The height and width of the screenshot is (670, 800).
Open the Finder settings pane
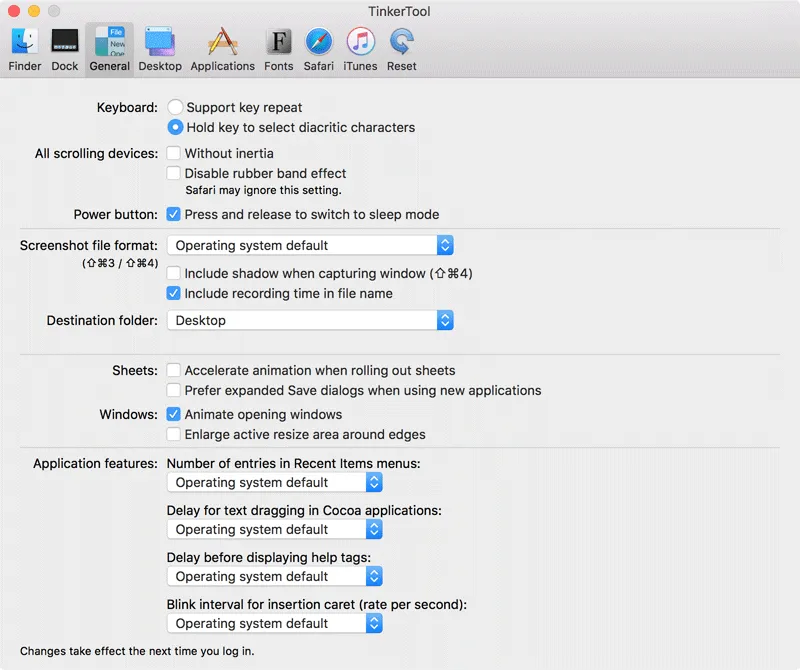tap(24, 45)
